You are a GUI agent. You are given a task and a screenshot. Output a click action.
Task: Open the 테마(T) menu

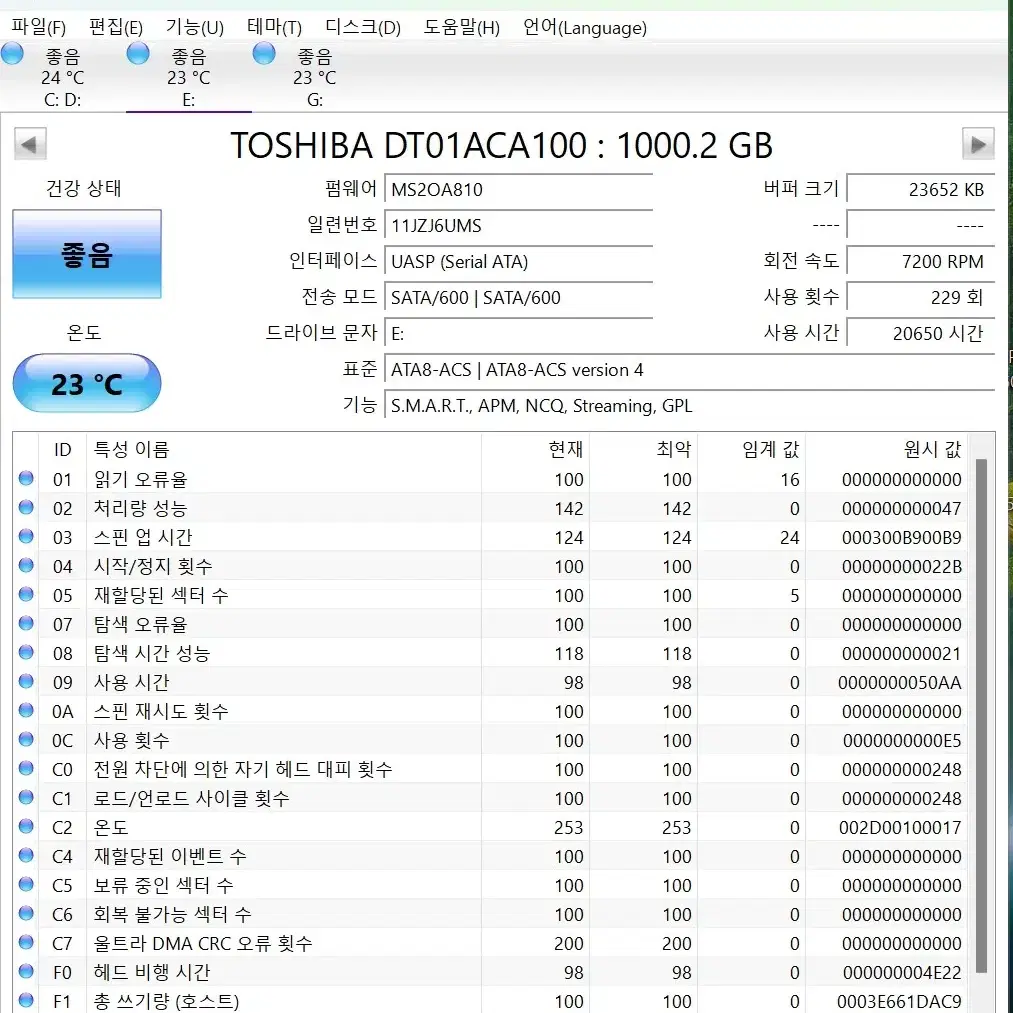[274, 27]
